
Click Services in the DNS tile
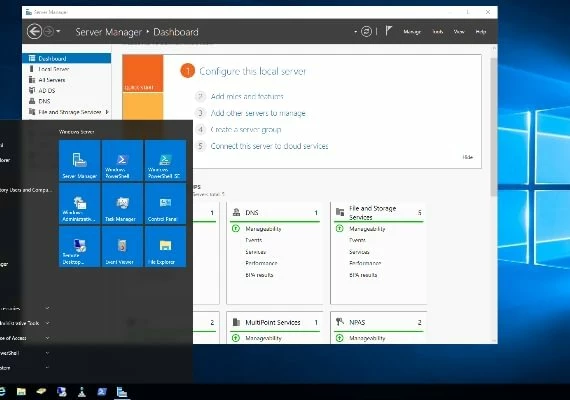pos(256,252)
